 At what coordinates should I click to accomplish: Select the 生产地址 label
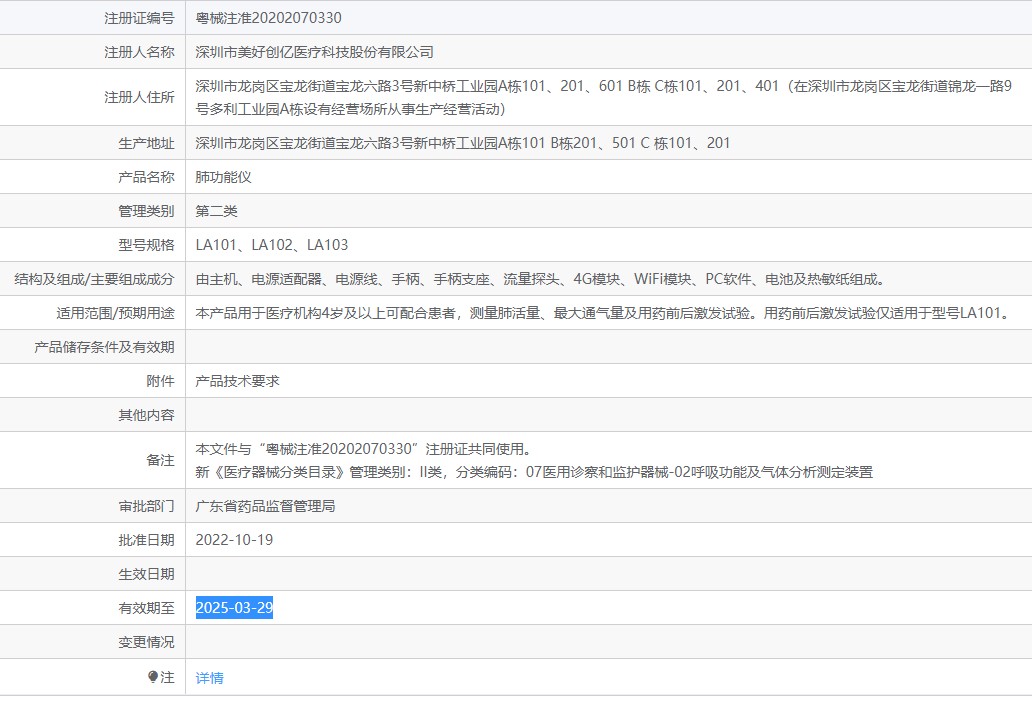pyautogui.click(x=146, y=143)
